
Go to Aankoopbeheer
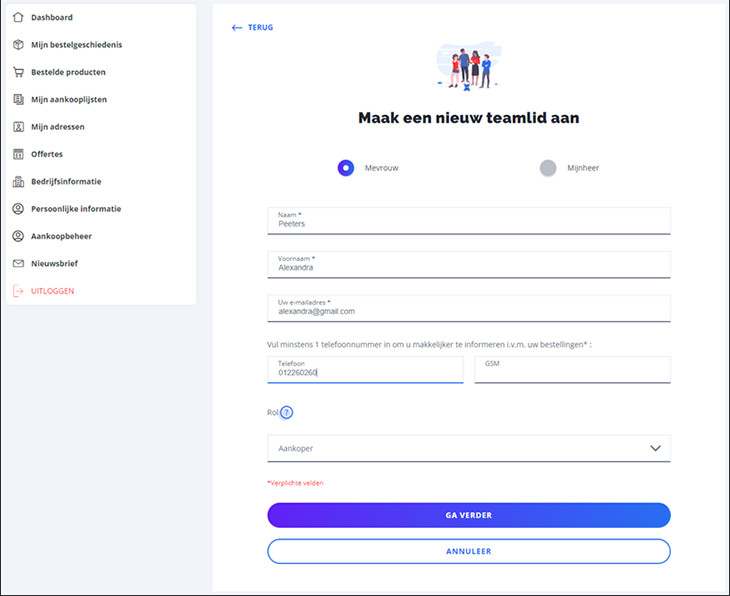tap(61, 236)
